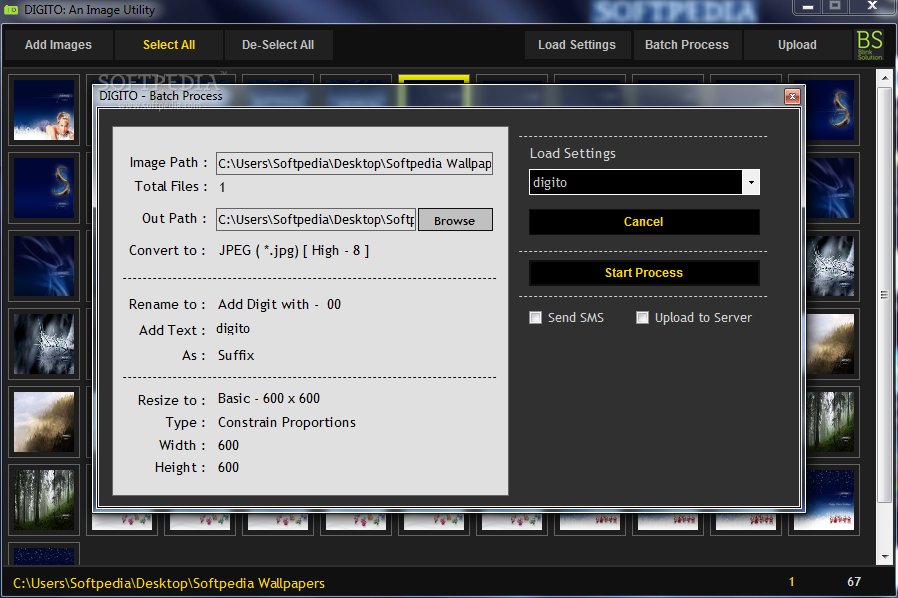
Task: Click the scrollbar down arrow
Action: (x=884, y=557)
